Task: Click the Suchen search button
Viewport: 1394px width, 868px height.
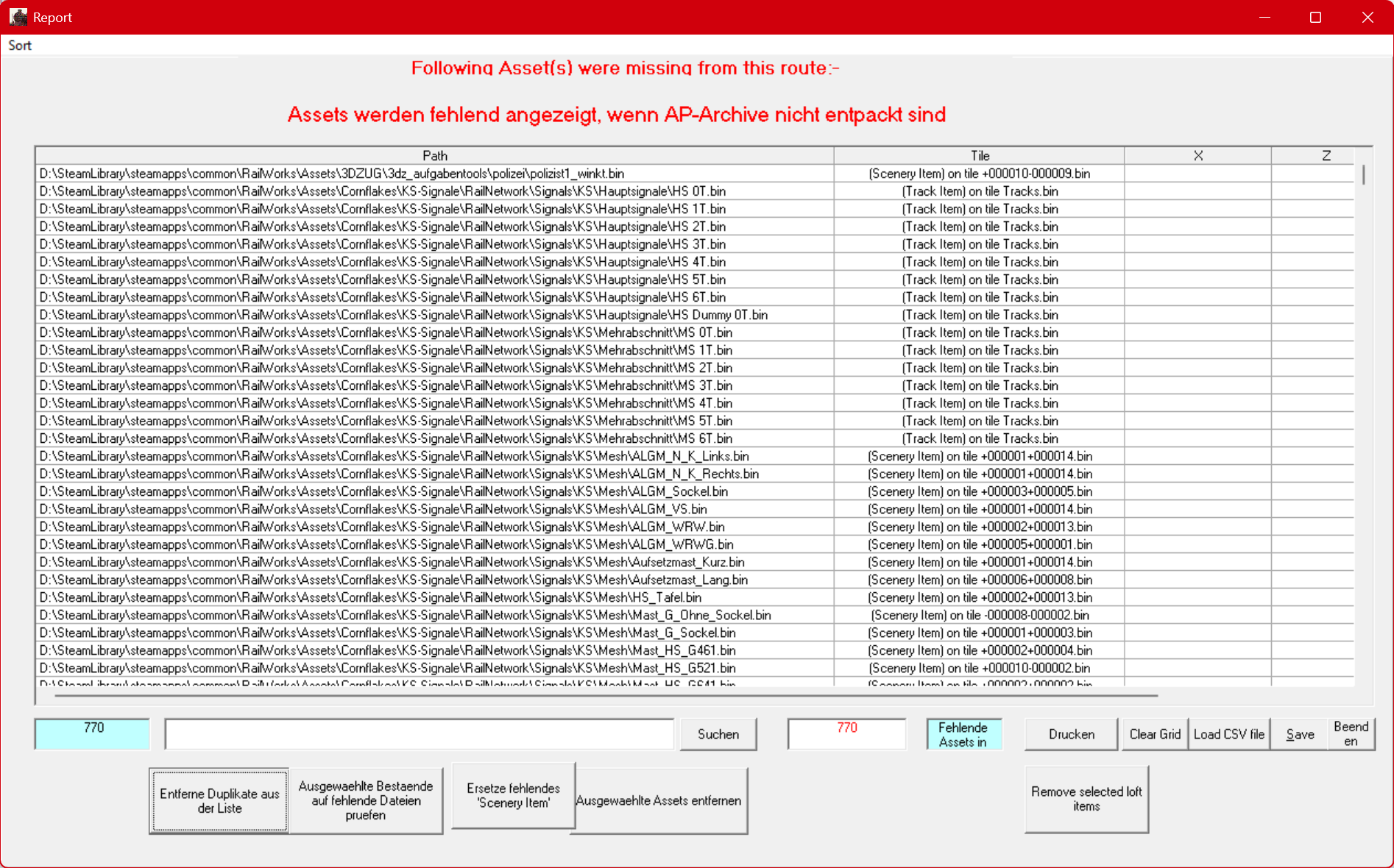Action: click(718, 734)
